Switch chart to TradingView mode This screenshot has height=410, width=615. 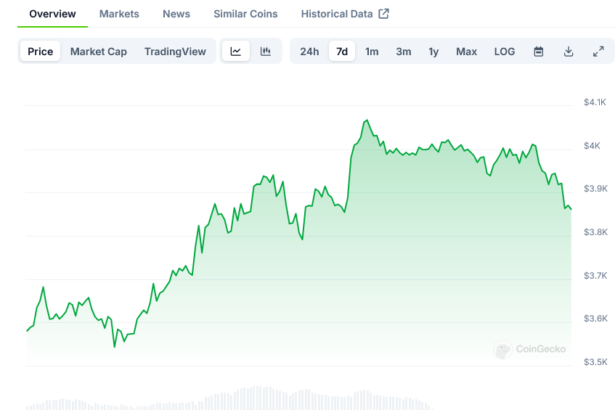pos(174,51)
